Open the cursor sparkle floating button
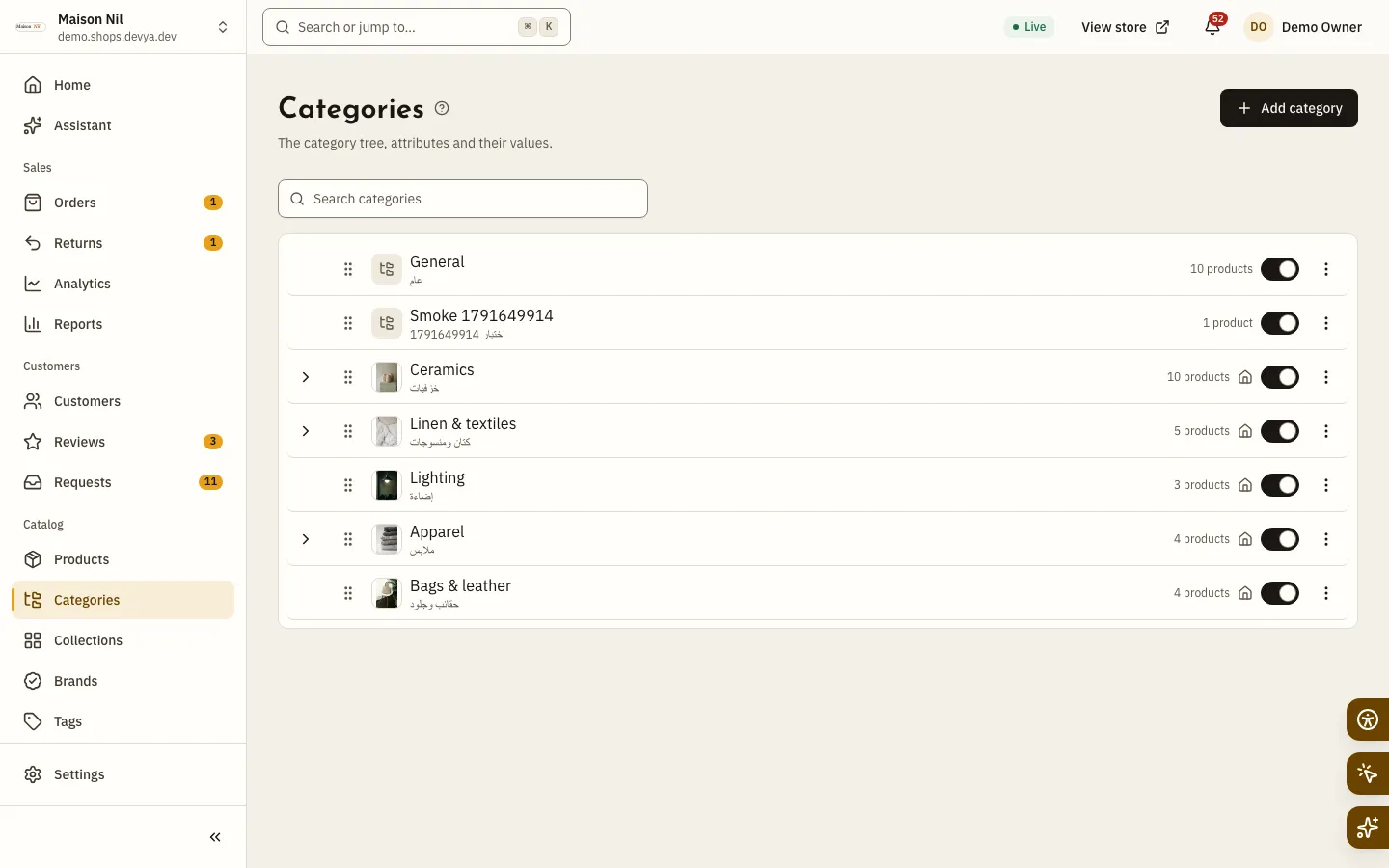The image size is (1389, 868). tap(1368, 773)
